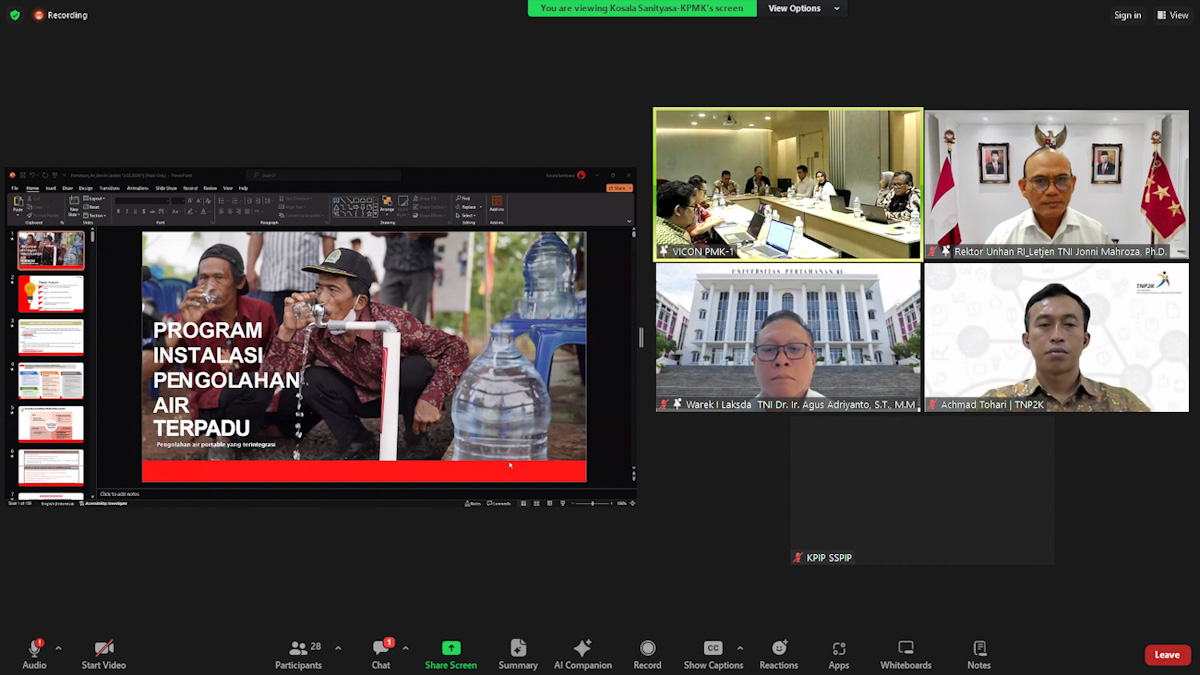Start recording with the Record button
1200x675 pixels.
pyautogui.click(x=647, y=654)
